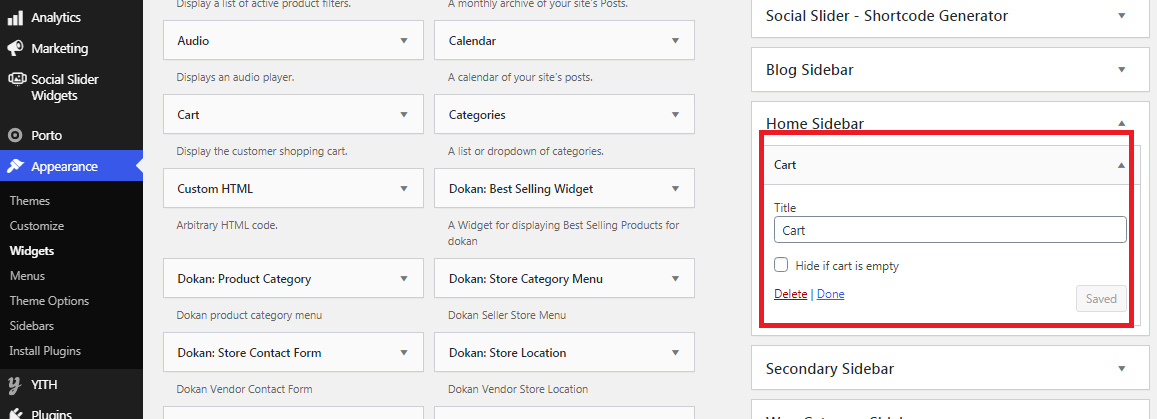Viewport: 1157px width, 419px height.
Task: Click the Cart Title input field
Action: point(950,229)
